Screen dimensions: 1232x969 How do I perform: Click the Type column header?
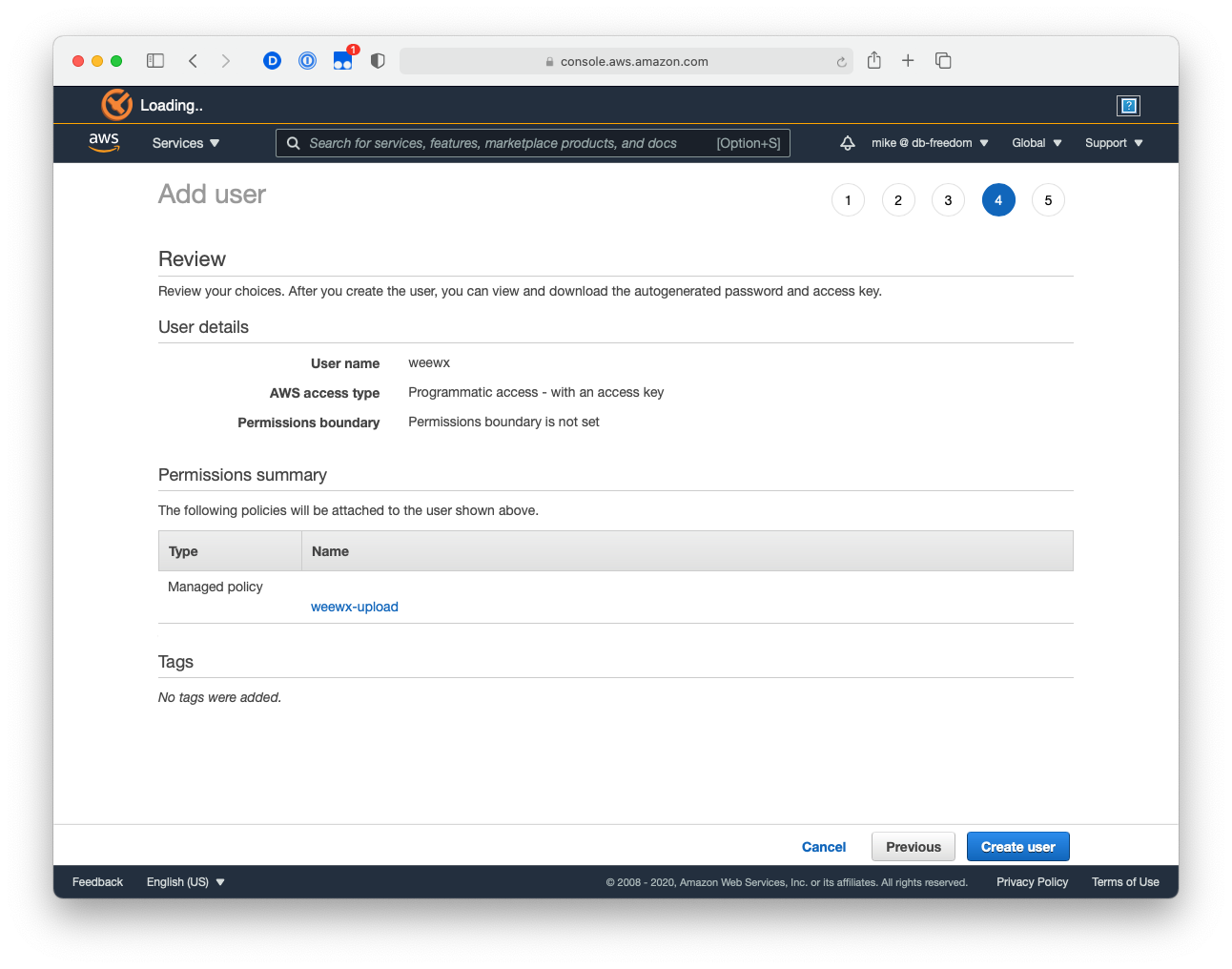coord(230,551)
